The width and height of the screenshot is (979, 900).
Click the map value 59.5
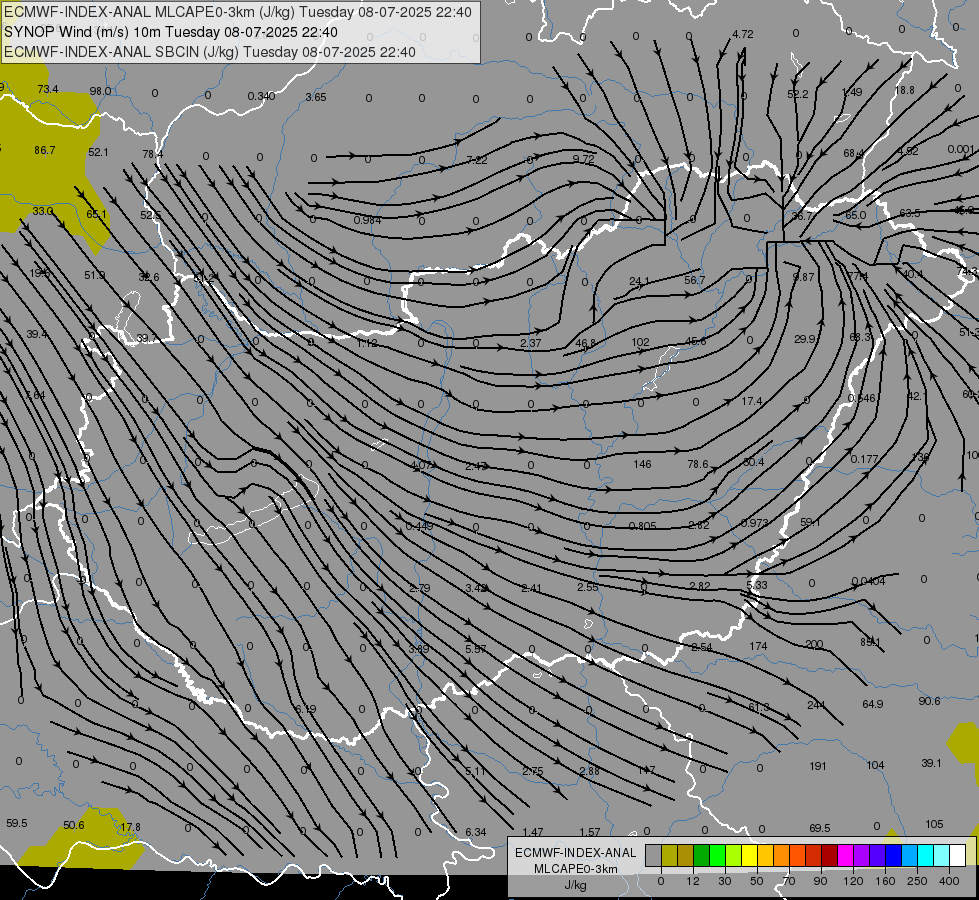pyautogui.click(x=17, y=823)
